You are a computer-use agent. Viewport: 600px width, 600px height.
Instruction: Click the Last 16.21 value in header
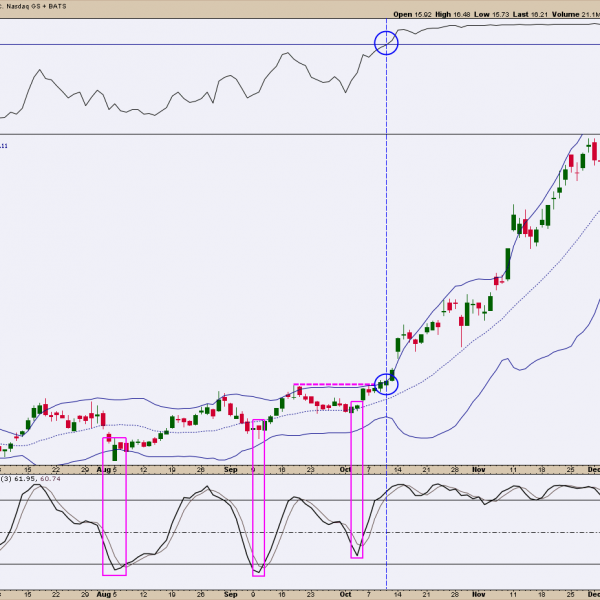point(539,15)
